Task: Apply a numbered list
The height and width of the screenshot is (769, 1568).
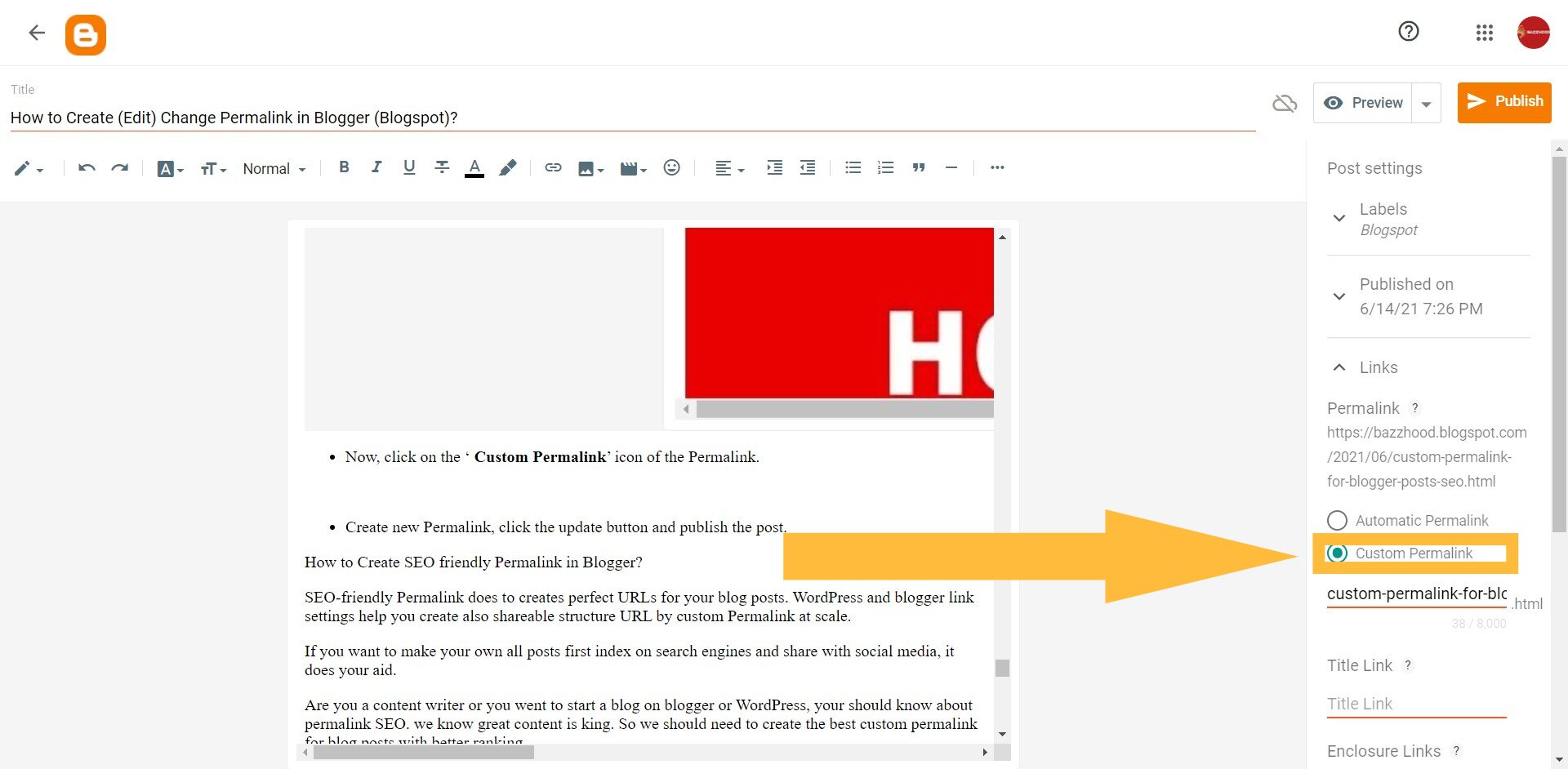Action: coord(885,167)
